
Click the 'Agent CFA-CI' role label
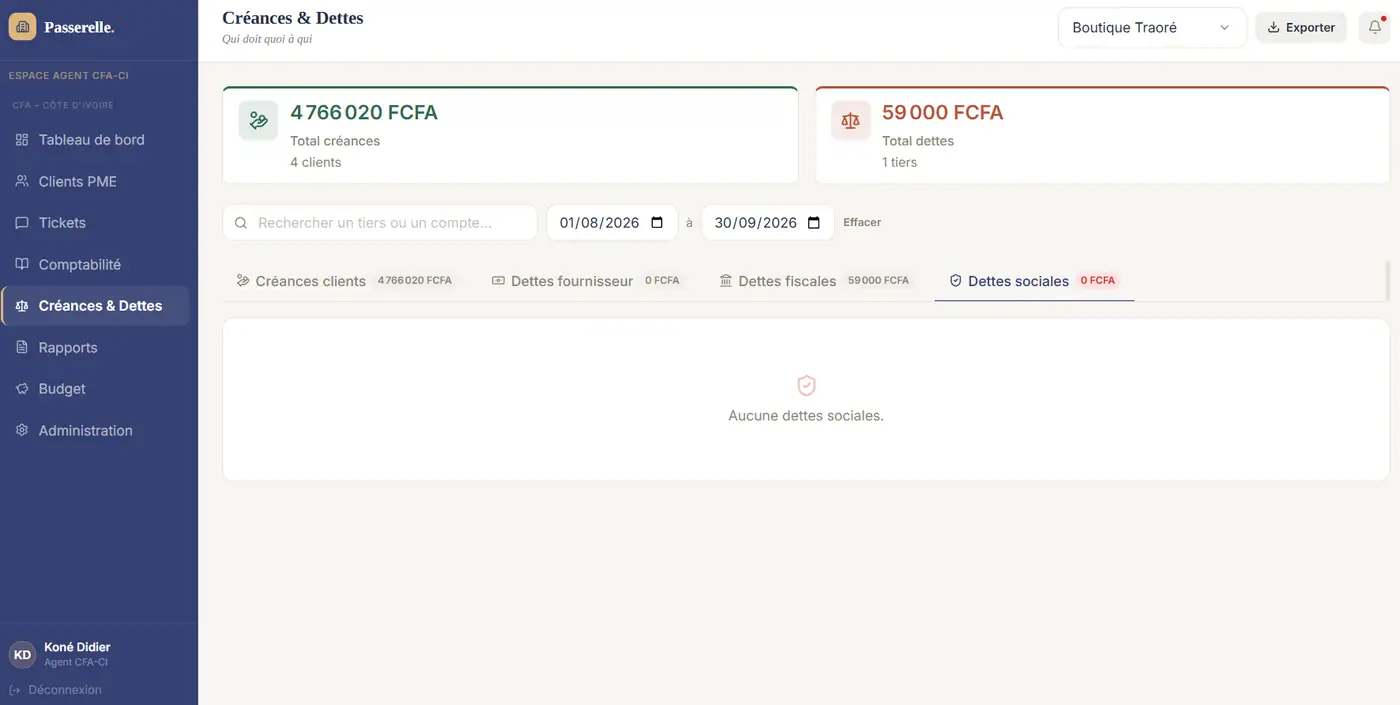[76, 662]
